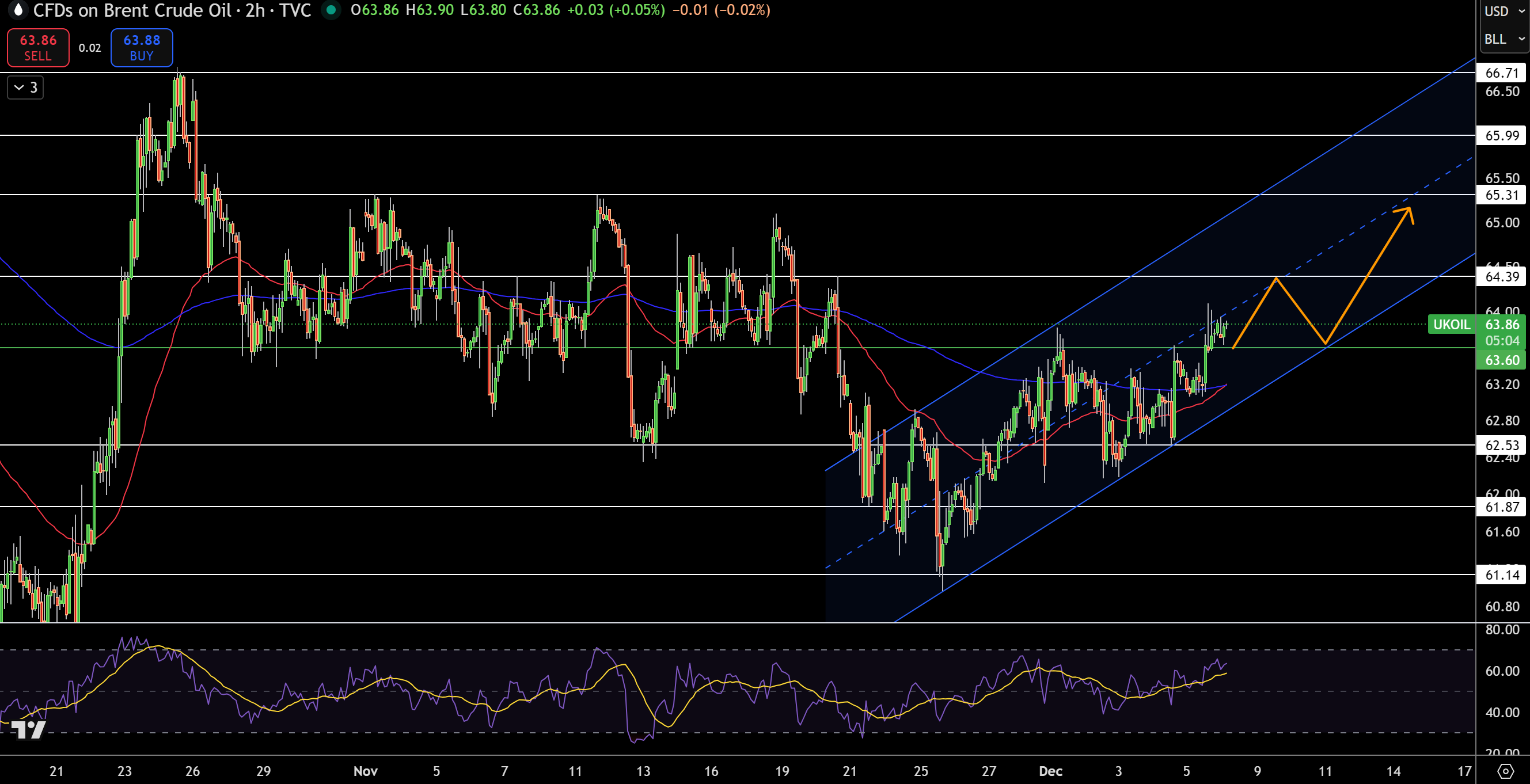Select the 65.31 horizontal line label
The image size is (1530, 784).
click(1501, 195)
